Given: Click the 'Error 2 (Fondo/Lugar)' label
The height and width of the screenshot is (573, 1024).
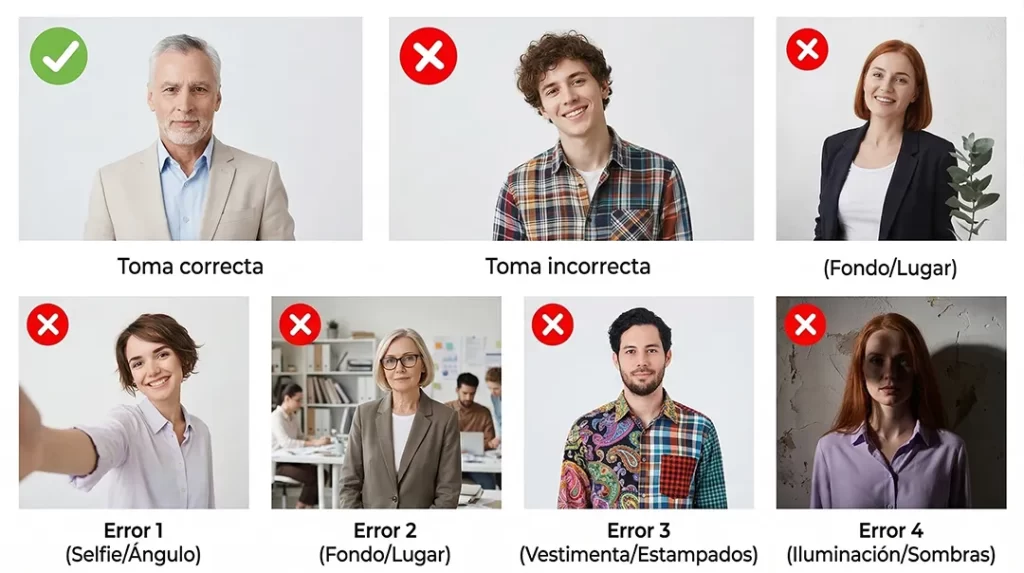Looking at the screenshot, I should tap(385, 542).
